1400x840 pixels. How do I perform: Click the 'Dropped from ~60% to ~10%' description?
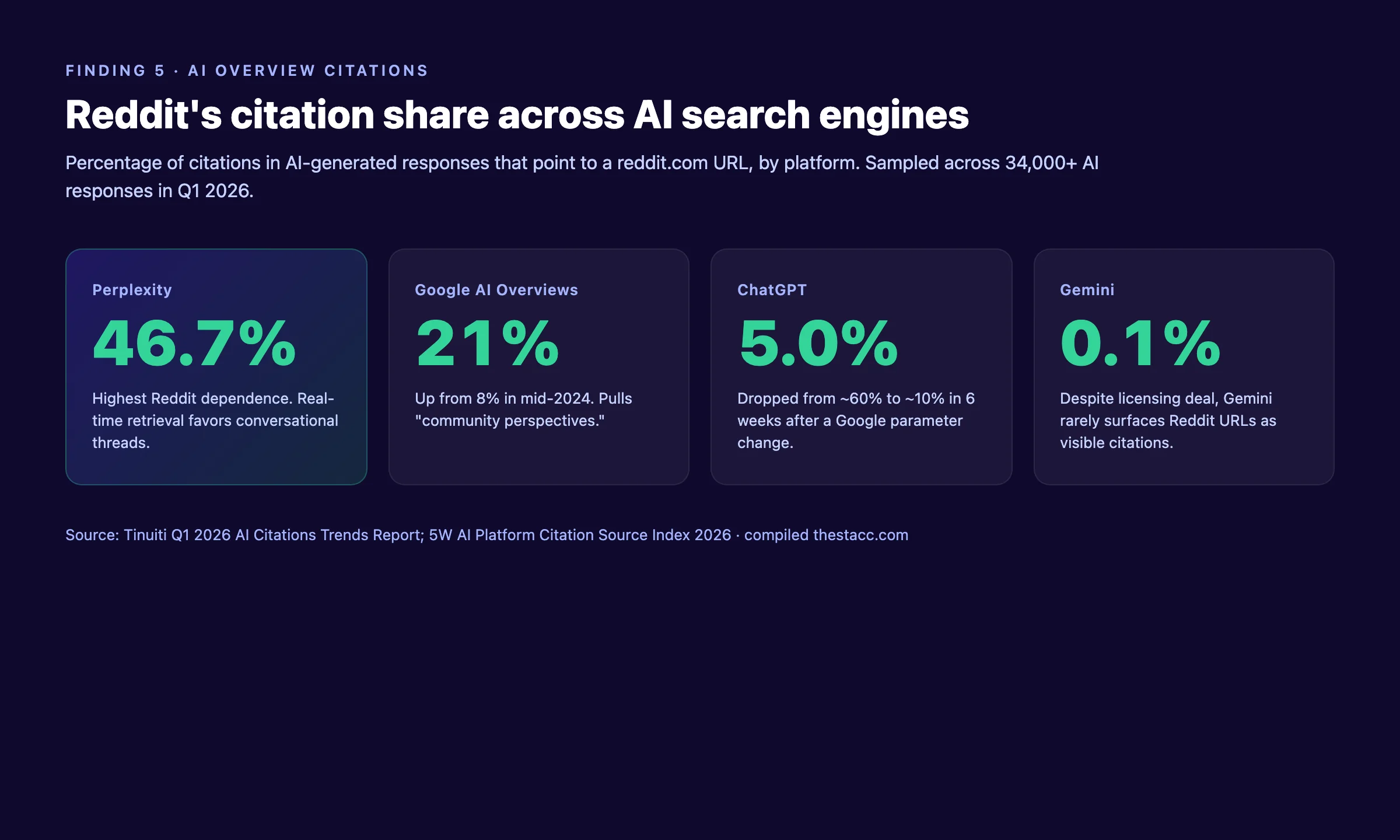coord(856,421)
